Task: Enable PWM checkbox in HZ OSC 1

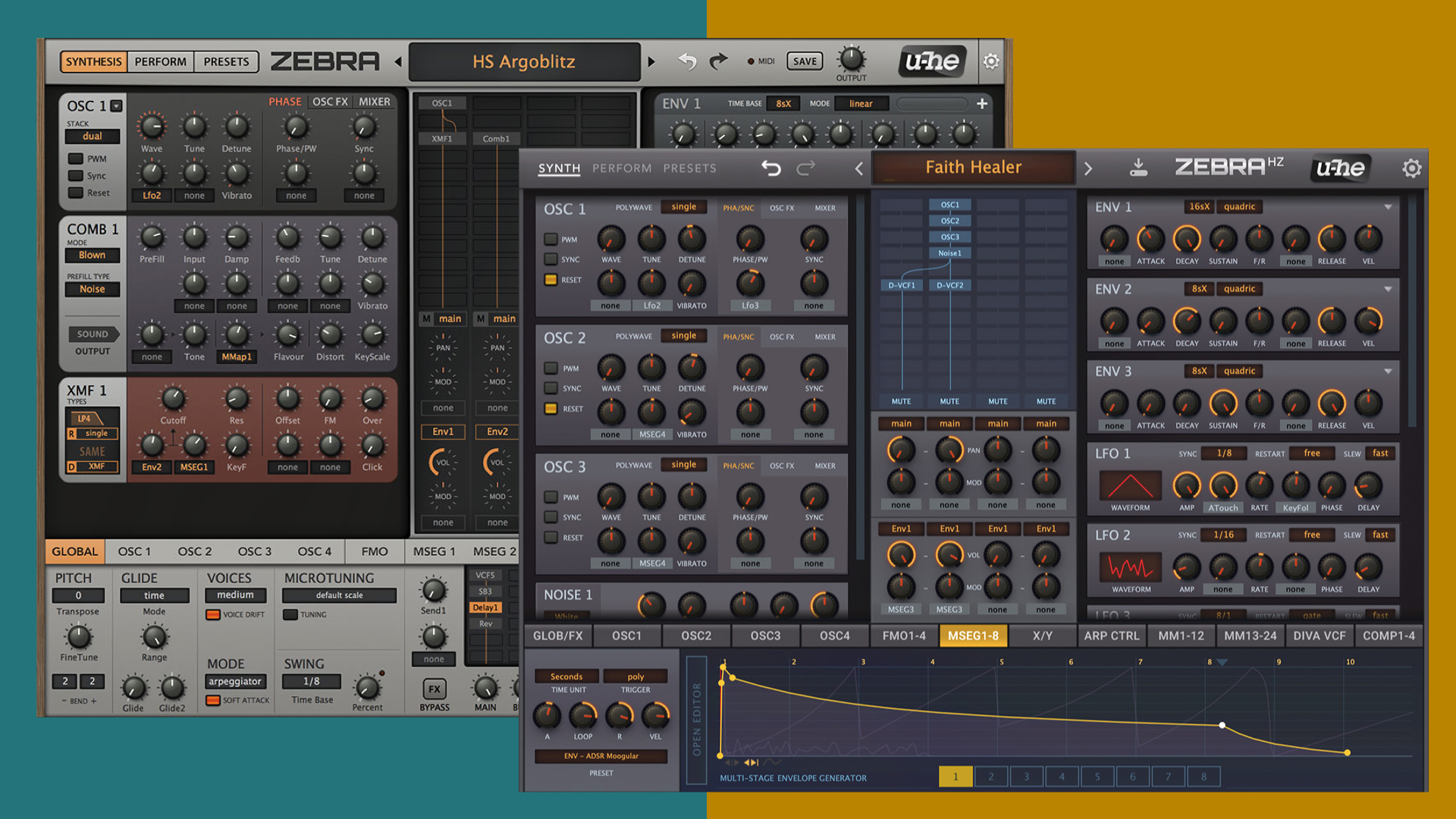Action: [x=551, y=240]
